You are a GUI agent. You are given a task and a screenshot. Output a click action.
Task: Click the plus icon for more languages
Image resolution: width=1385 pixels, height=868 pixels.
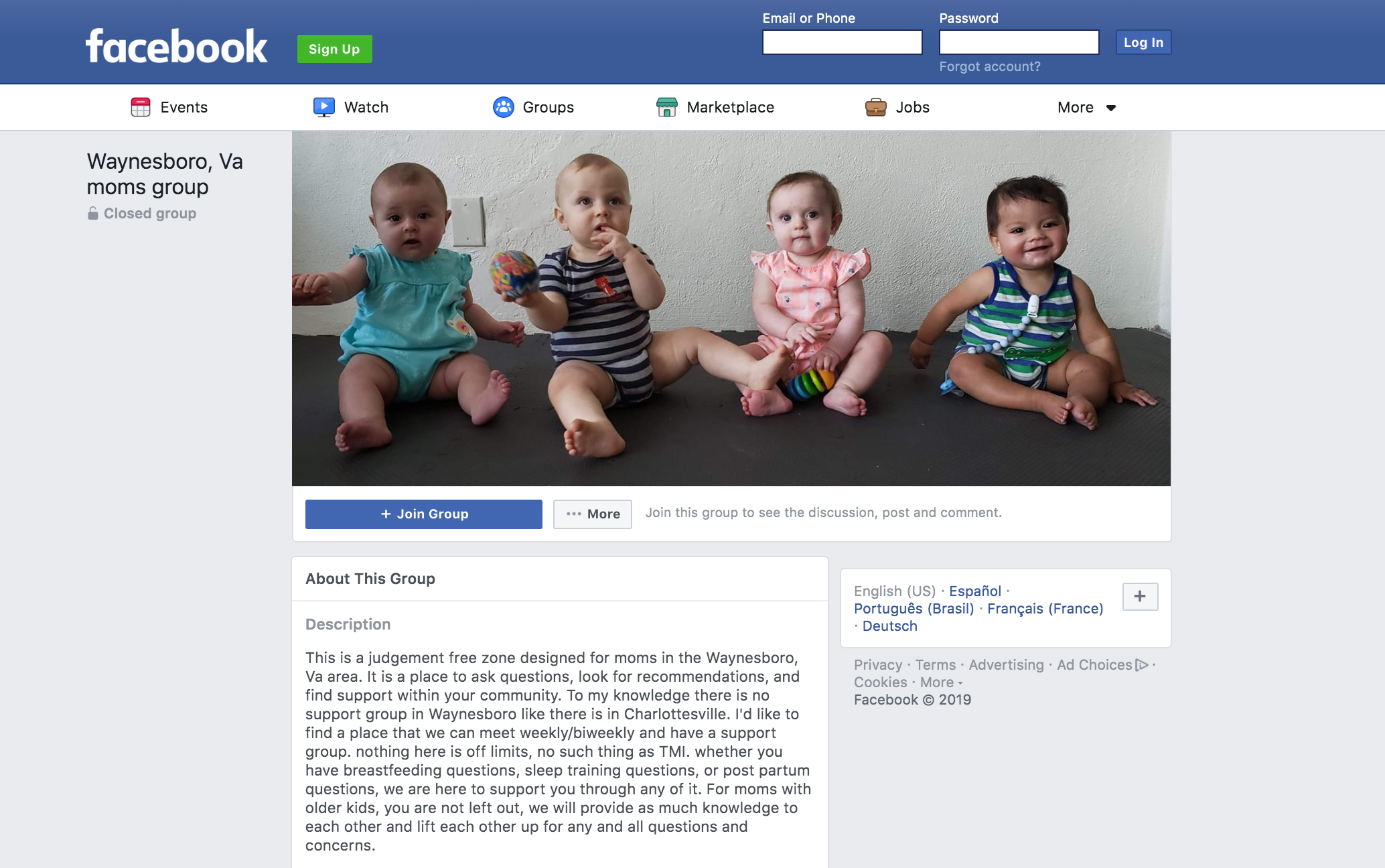coord(1140,596)
